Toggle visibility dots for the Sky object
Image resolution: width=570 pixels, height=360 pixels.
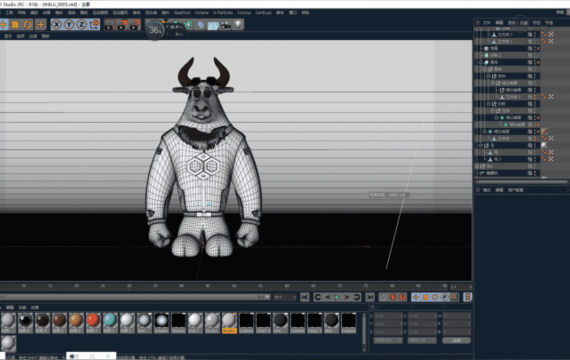click(535, 166)
